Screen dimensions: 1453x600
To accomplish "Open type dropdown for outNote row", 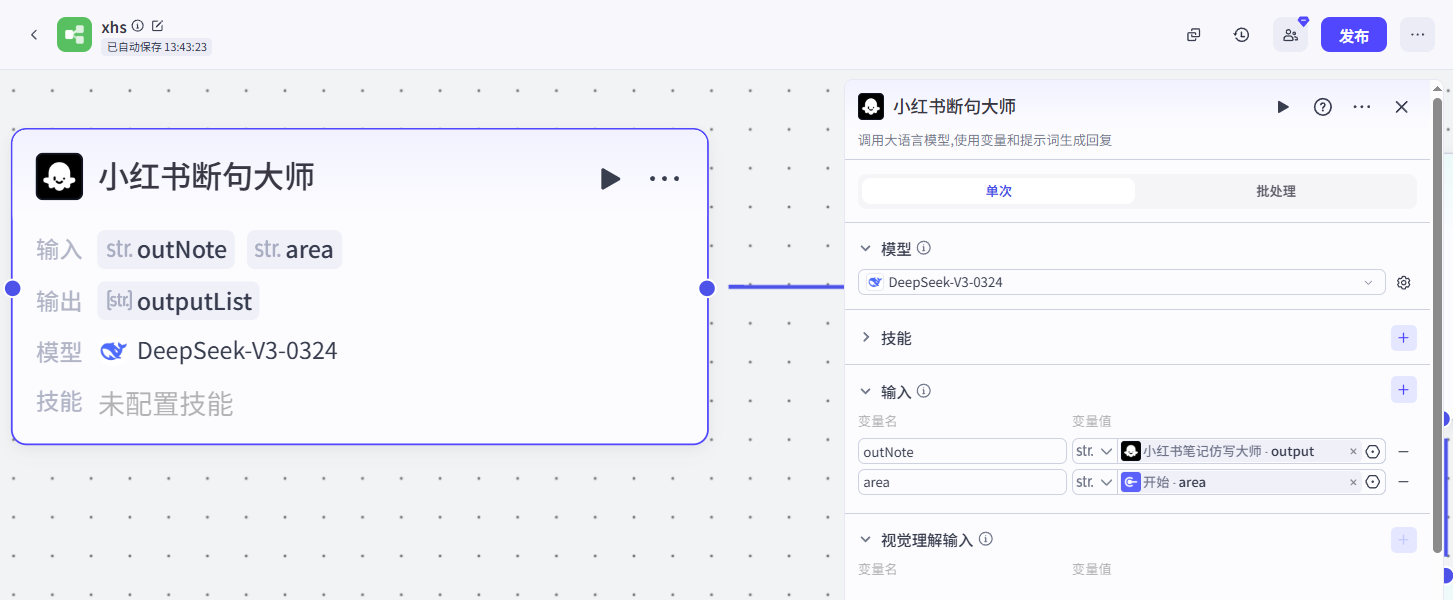I will click(1094, 452).
